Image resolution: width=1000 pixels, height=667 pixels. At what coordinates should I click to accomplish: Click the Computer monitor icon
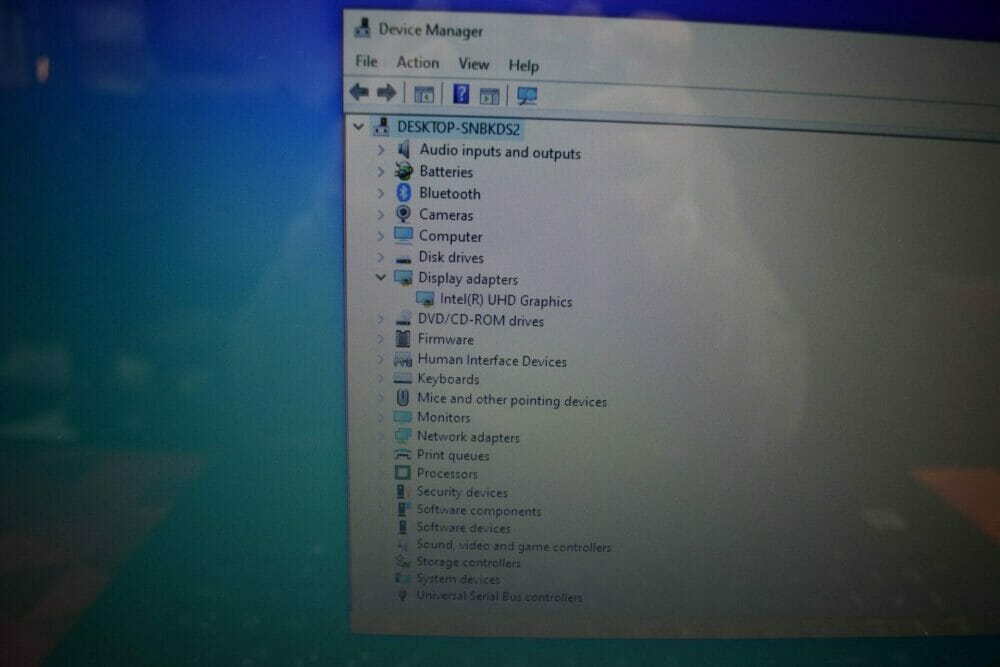(403, 235)
